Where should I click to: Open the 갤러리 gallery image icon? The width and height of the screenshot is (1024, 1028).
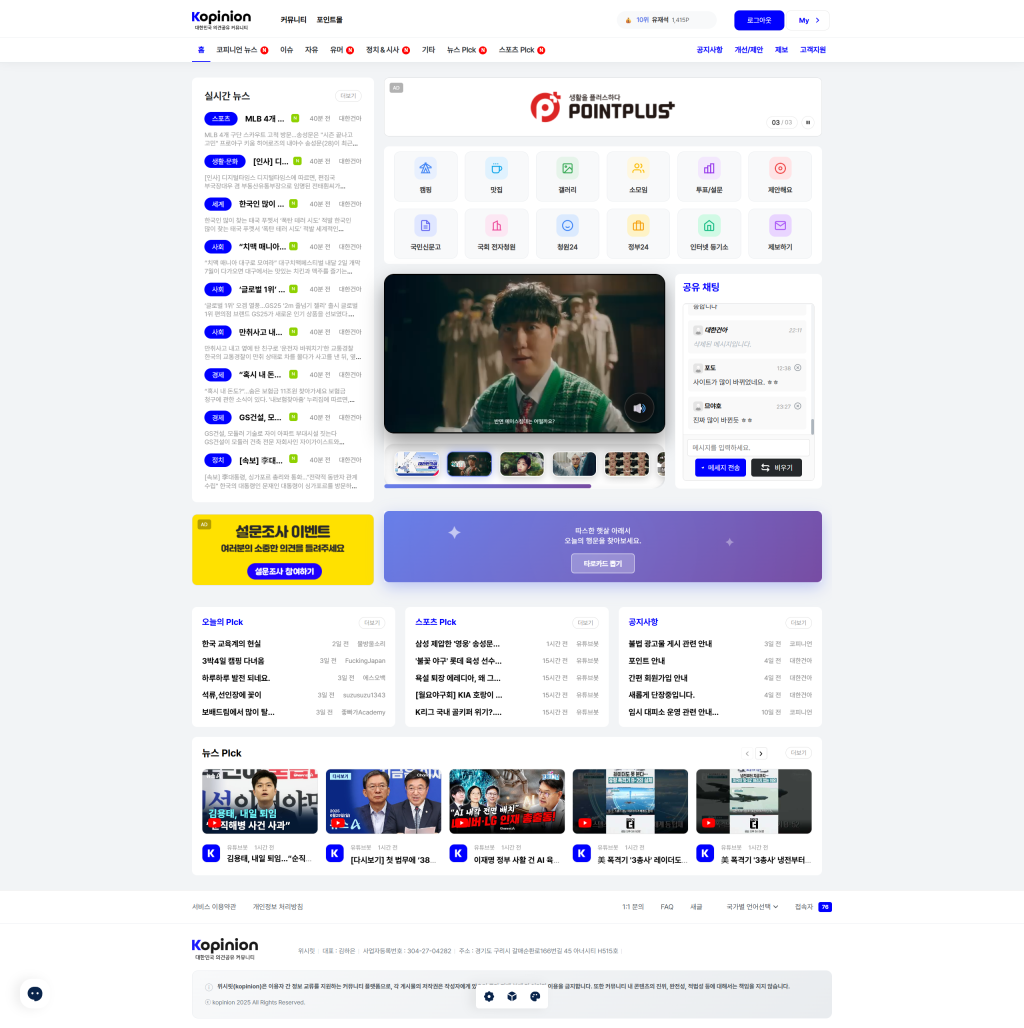point(567,168)
